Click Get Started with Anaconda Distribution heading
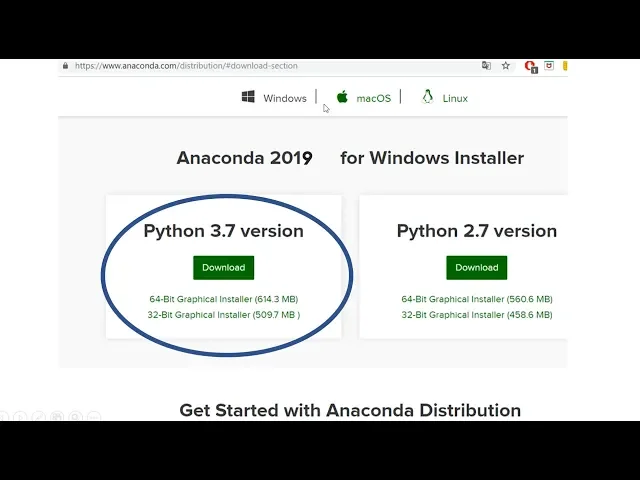The height and width of the screenshot is (480, 640). click(350, 410)
